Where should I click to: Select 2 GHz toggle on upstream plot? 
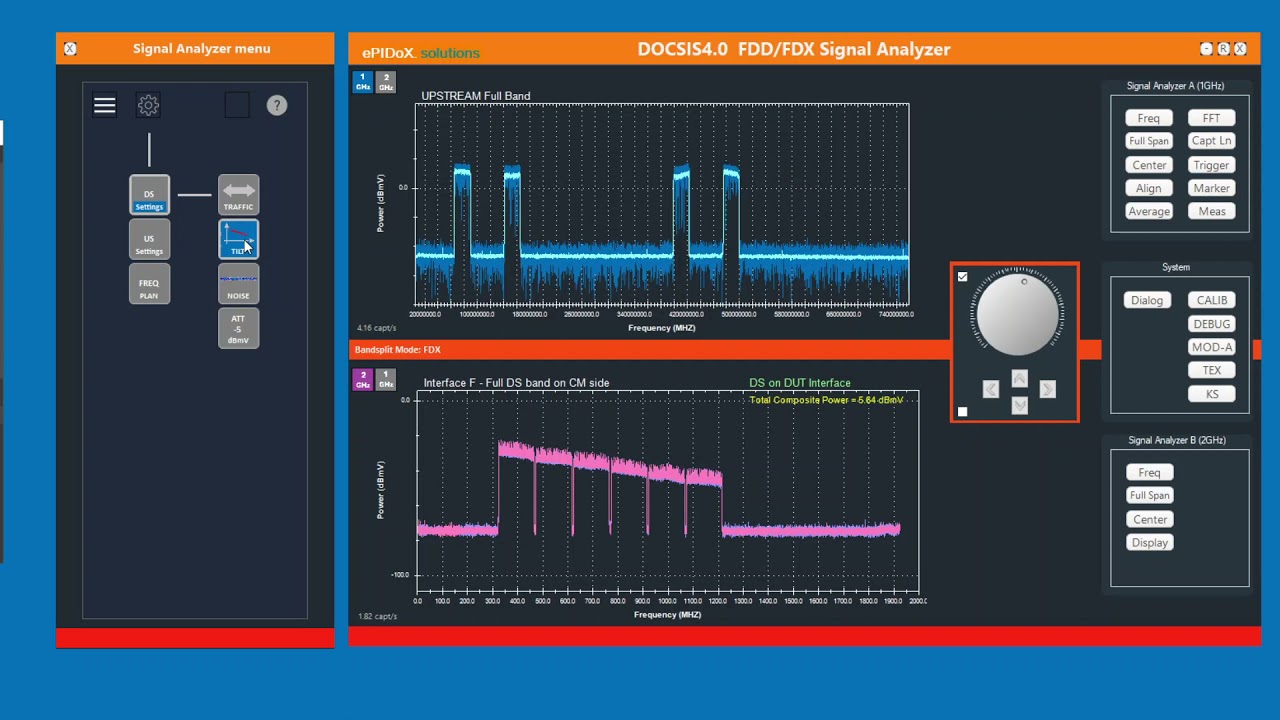click(385, 82)
